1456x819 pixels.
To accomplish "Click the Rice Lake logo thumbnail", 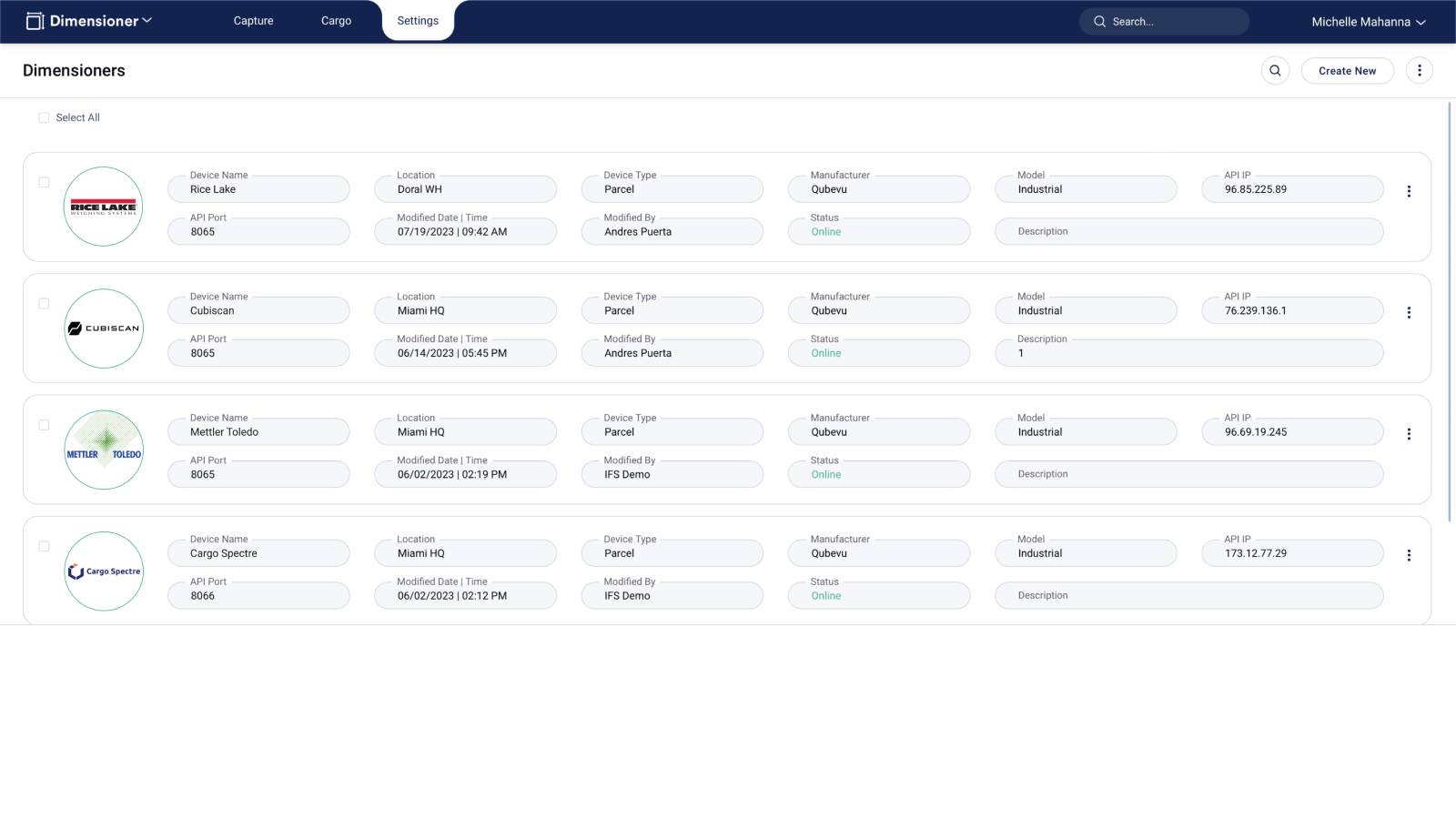I will 104,207.
